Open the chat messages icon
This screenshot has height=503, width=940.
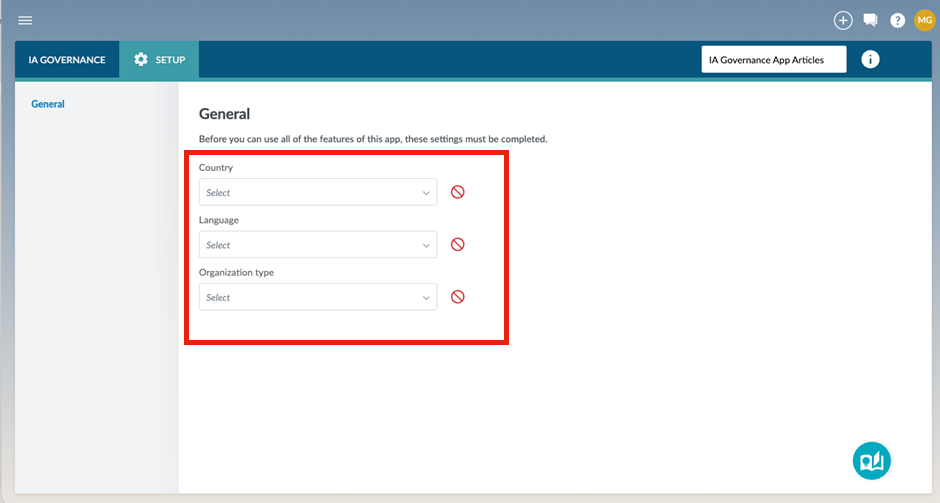click(x=870, y=20)
